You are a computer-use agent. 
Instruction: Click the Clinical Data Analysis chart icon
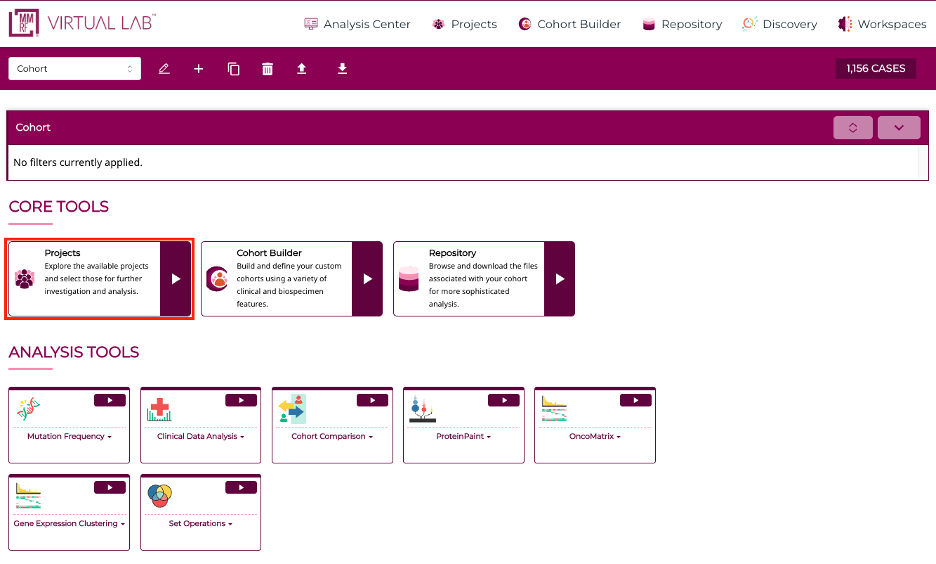tap(159, 409)
